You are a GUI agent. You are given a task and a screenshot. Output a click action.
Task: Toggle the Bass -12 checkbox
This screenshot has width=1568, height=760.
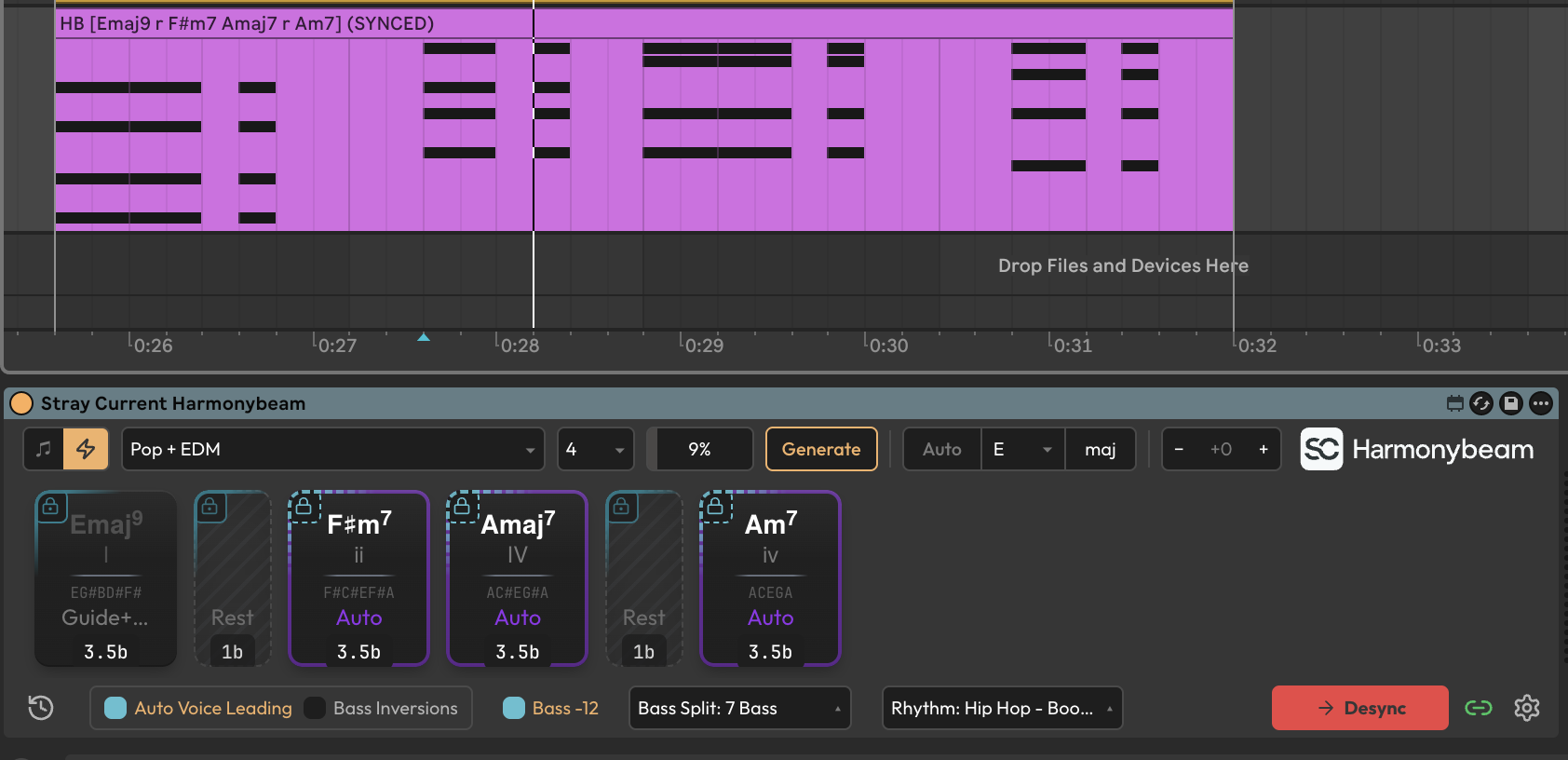(514, 708)
